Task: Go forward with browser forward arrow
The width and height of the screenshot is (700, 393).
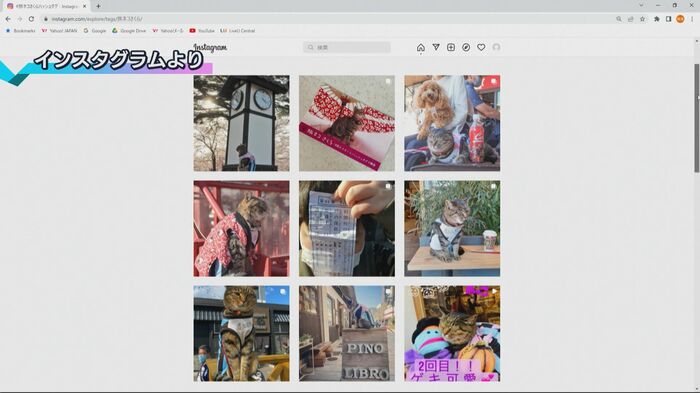Action: coord(20,19)
